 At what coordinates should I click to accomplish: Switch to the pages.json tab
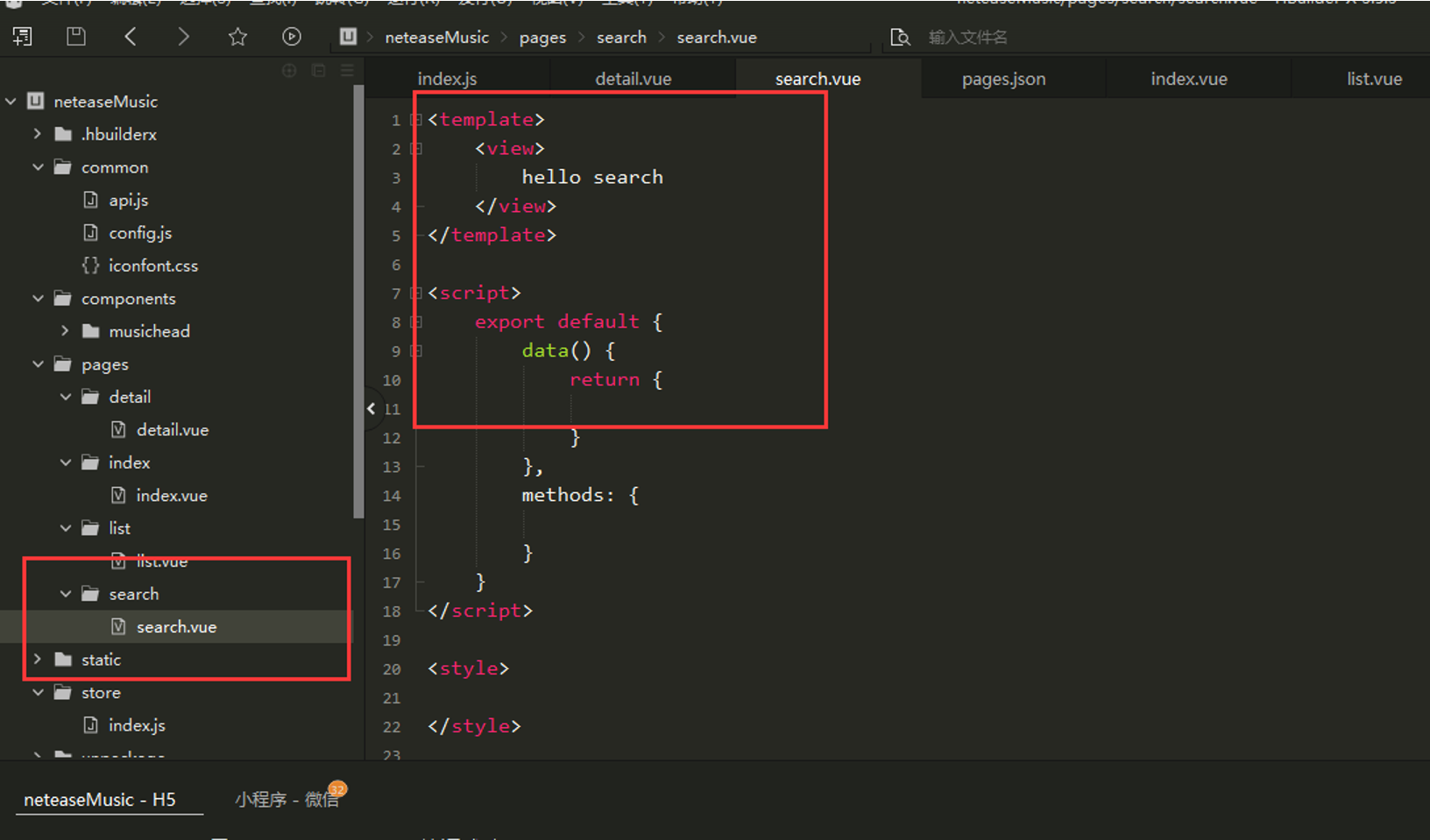1003,79
